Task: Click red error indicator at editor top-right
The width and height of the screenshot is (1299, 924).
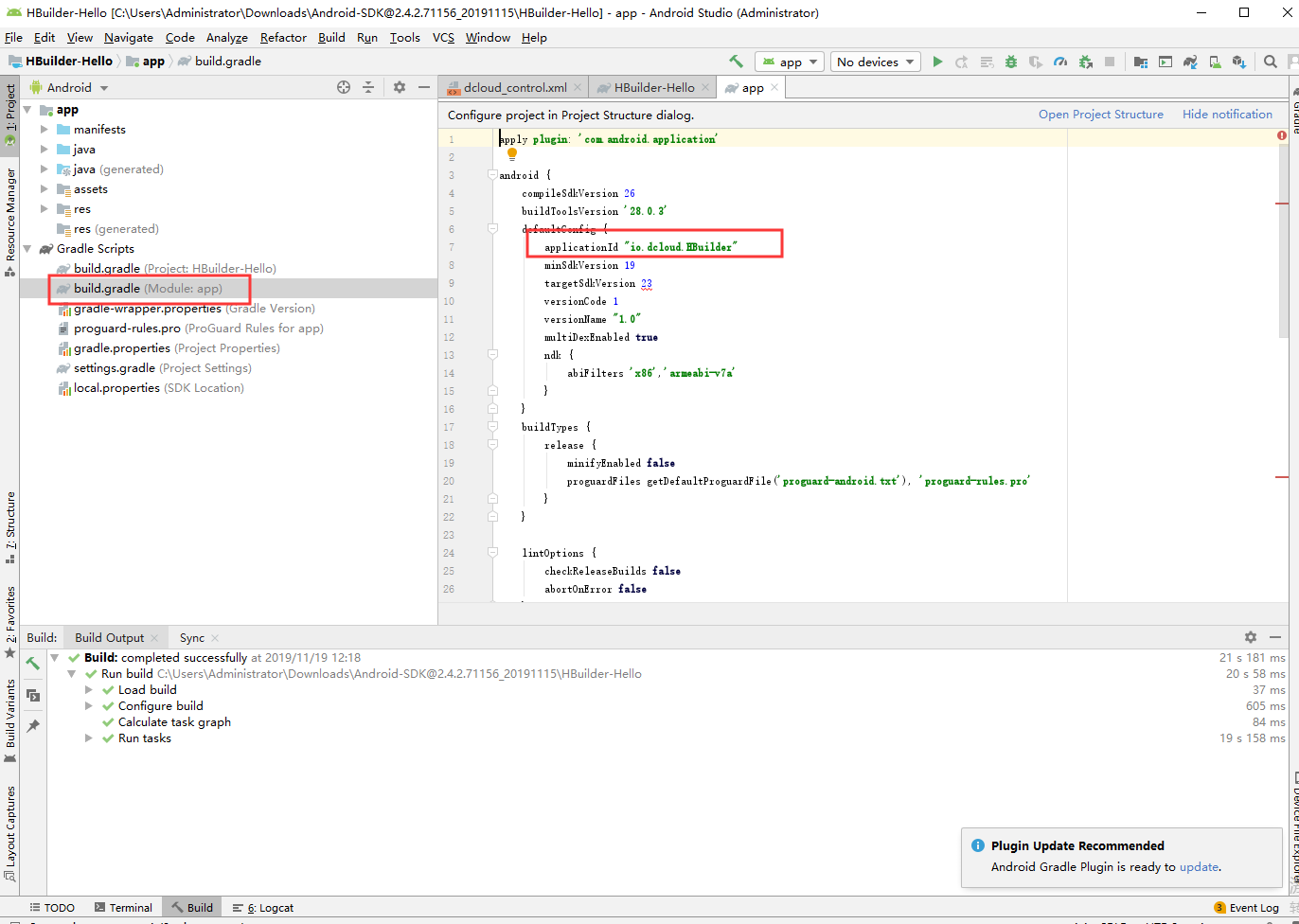Action: pyautogui.click(x=1282, y=135)
